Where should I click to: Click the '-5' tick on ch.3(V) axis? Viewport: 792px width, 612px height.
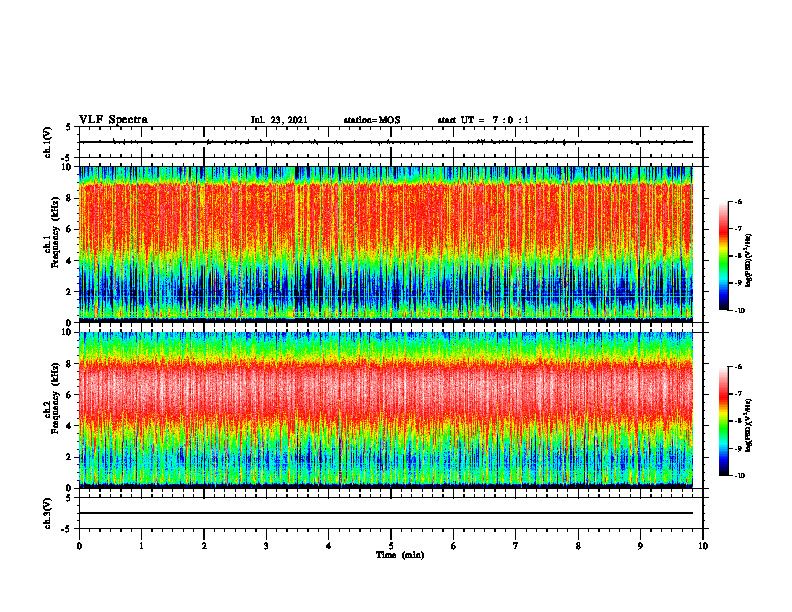(x=68, y=529)
